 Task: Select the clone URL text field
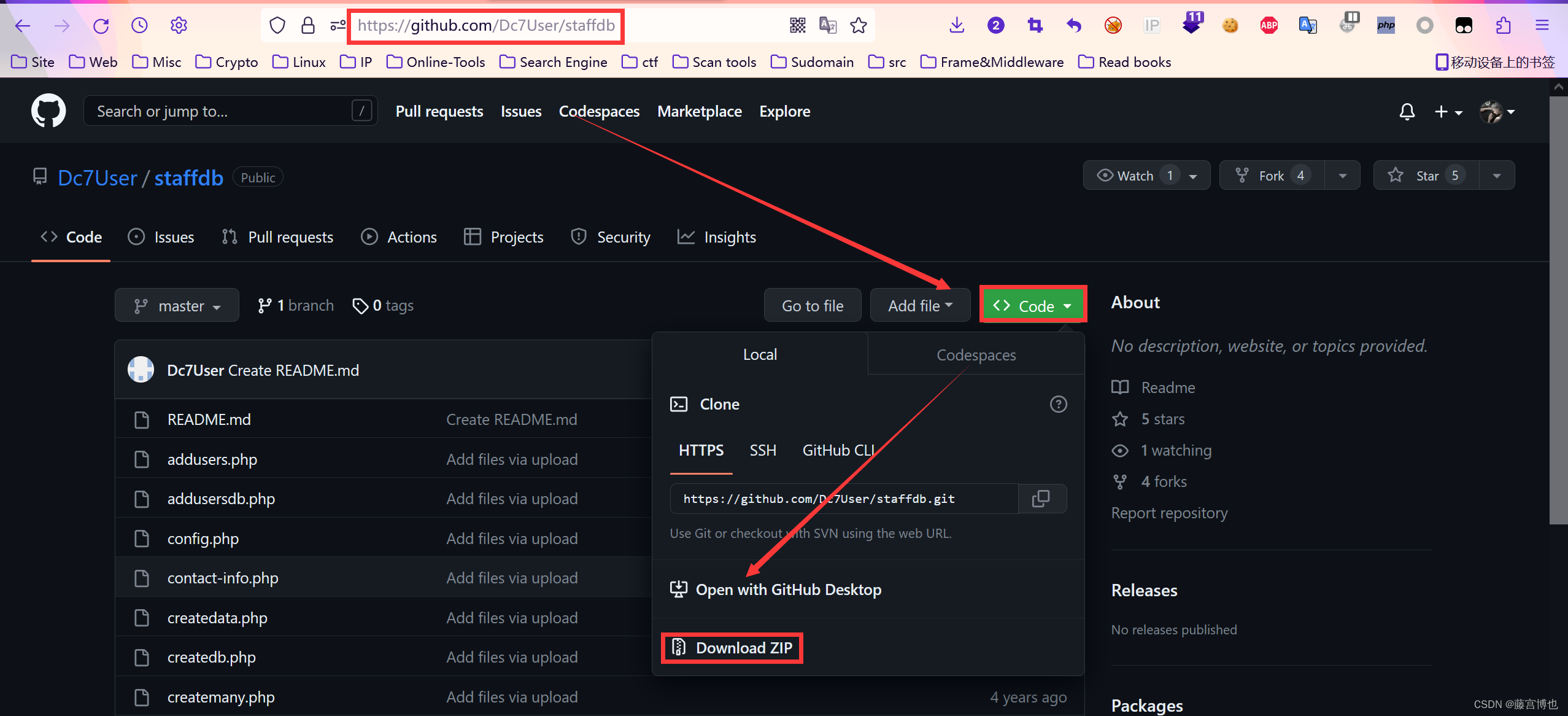point(844,499)
